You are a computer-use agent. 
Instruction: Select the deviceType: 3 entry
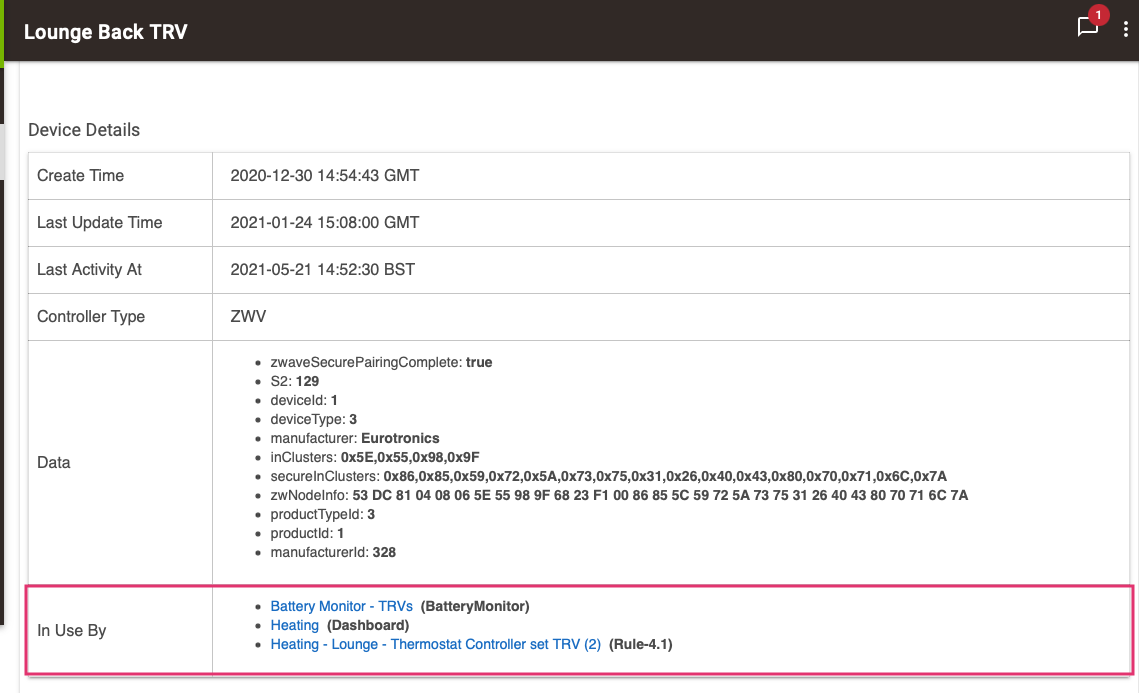314,418
